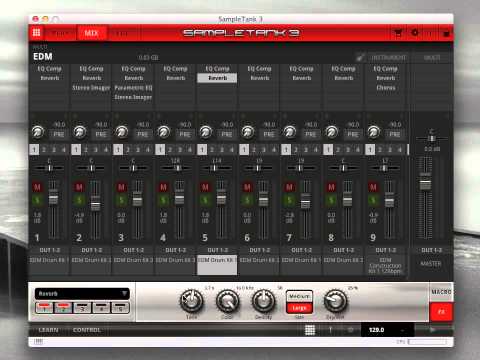
Task: Click the send knob on channel 7
Action: pos(290,132)
